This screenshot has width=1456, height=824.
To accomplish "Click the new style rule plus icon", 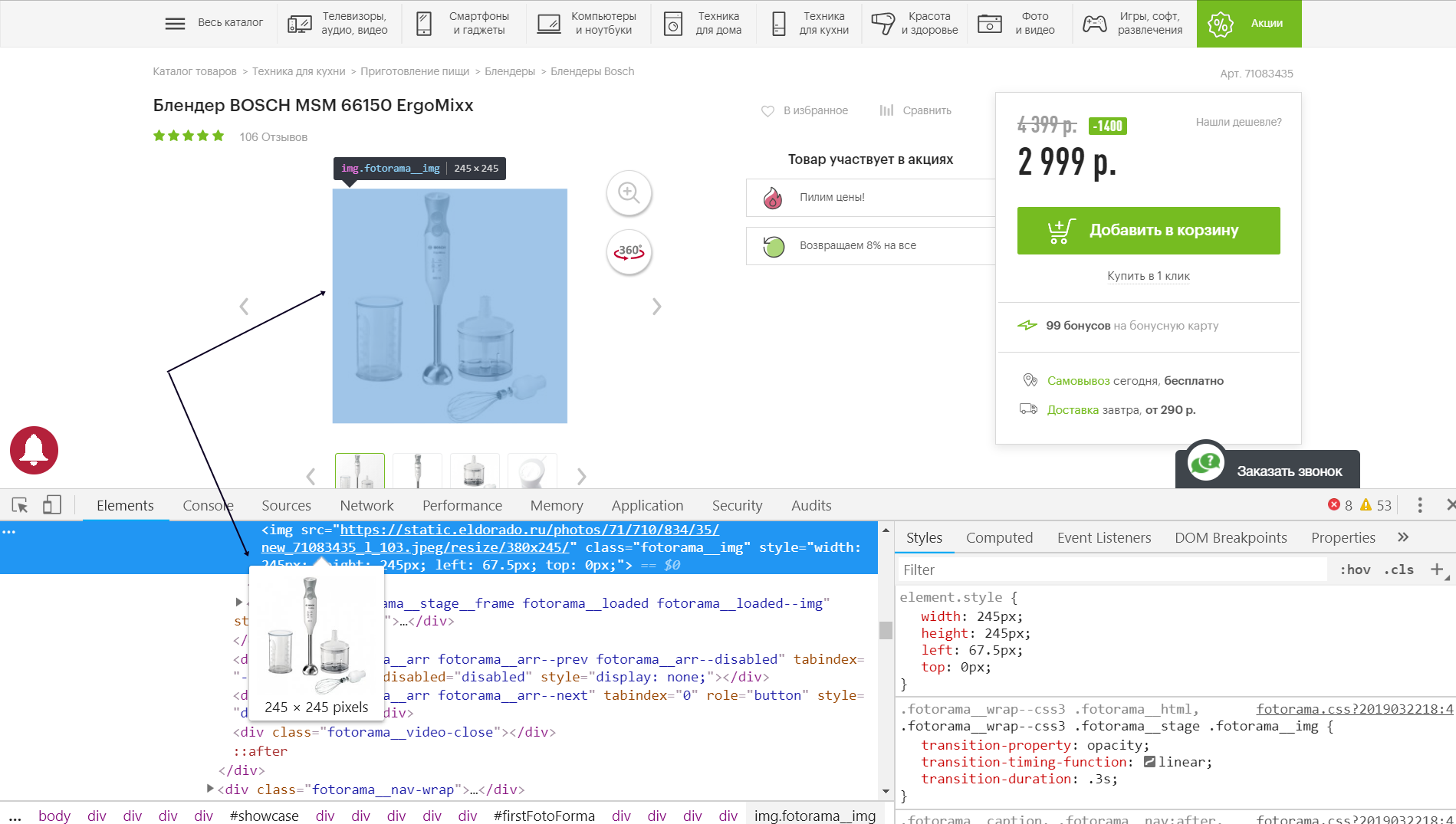I will point(1437,570).
